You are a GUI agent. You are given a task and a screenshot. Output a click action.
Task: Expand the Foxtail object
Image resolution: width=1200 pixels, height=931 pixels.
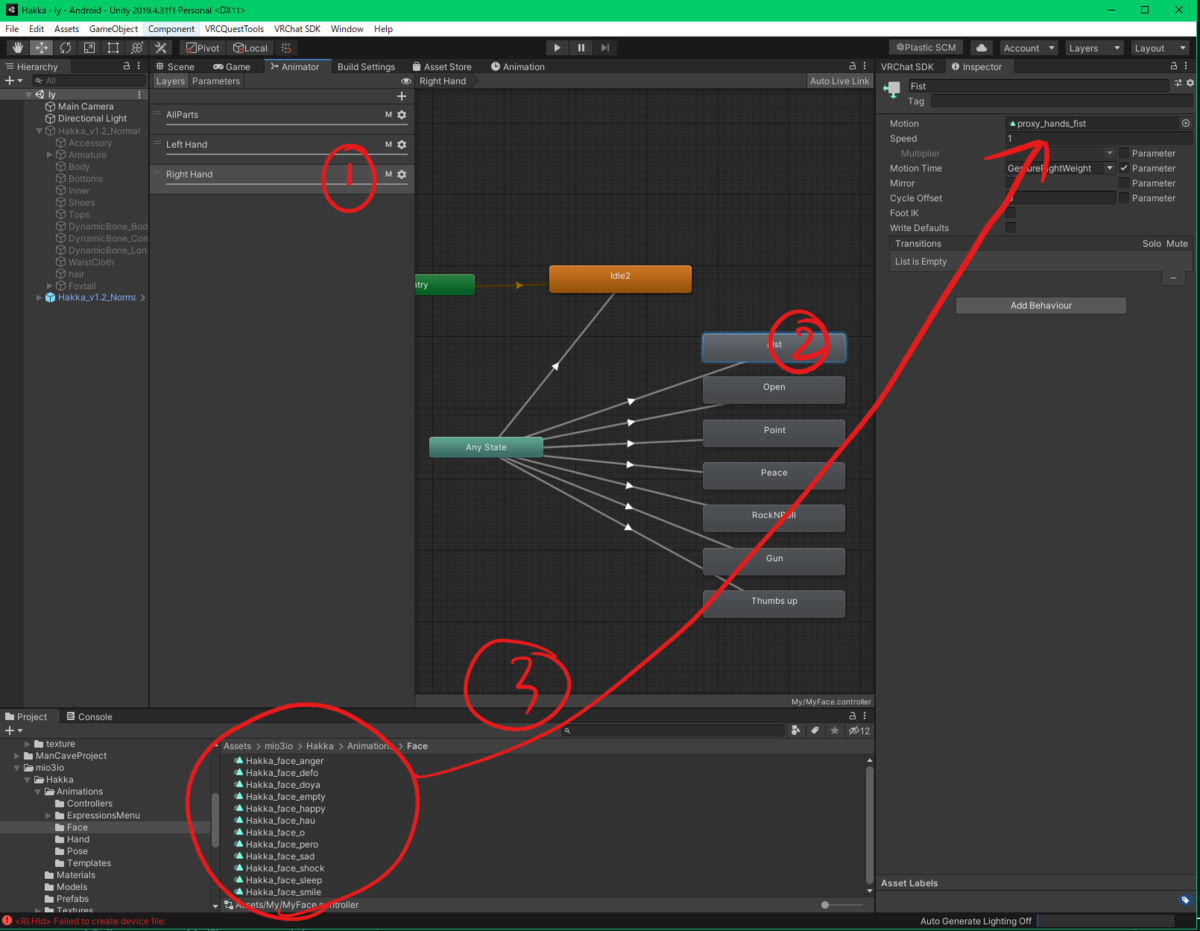point(50,286)
